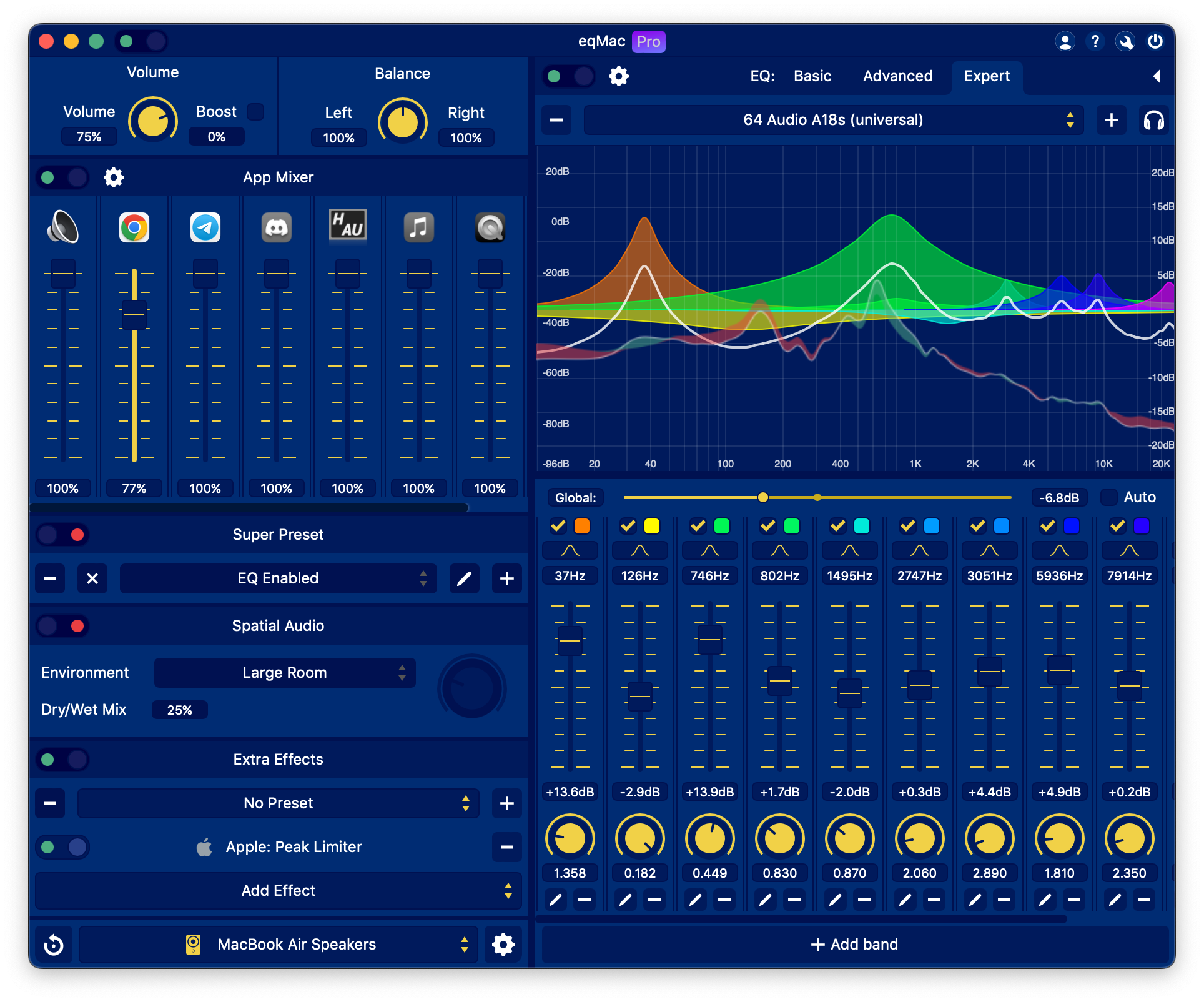The image size is (1204, 1002).
Task: Collapse EQ panel with left arrow icon
Action: click(1157, 76)
